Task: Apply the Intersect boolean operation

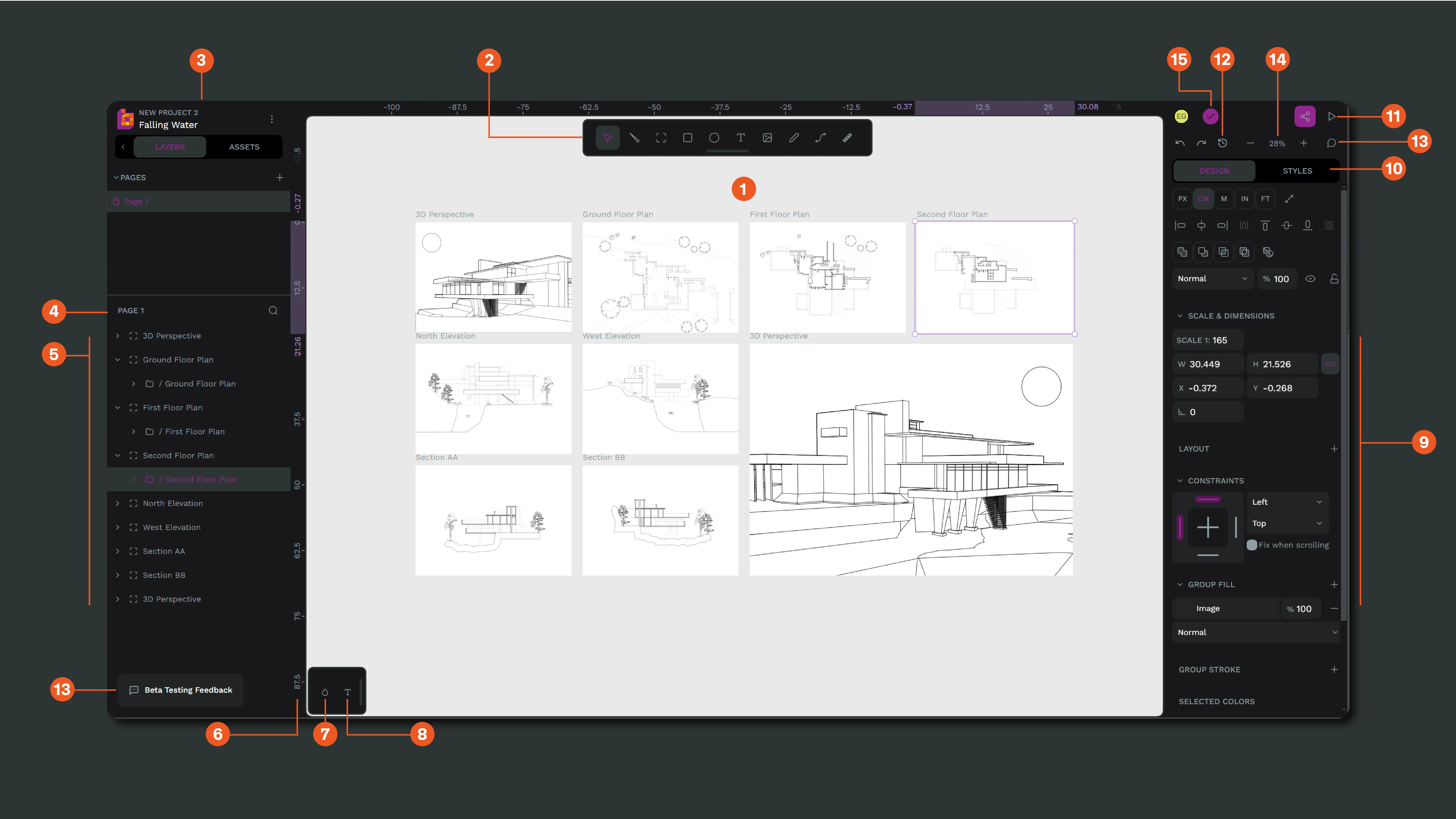Action: (x=1224, y=252)
